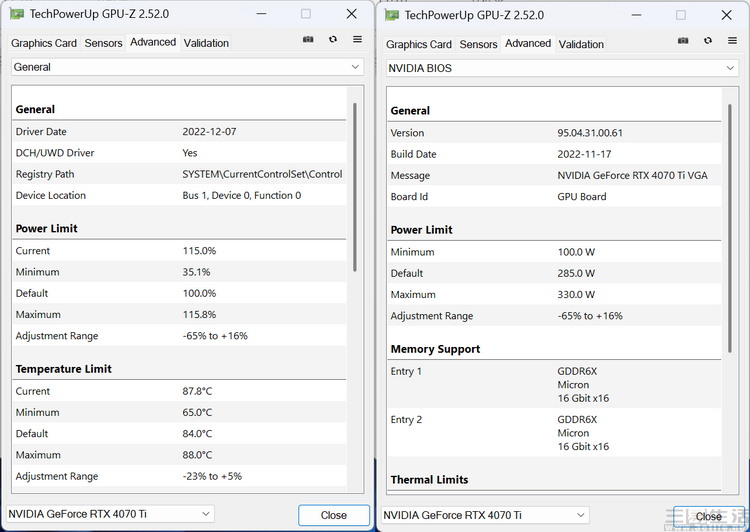Open the General dropdown in left window

[188, 67]
